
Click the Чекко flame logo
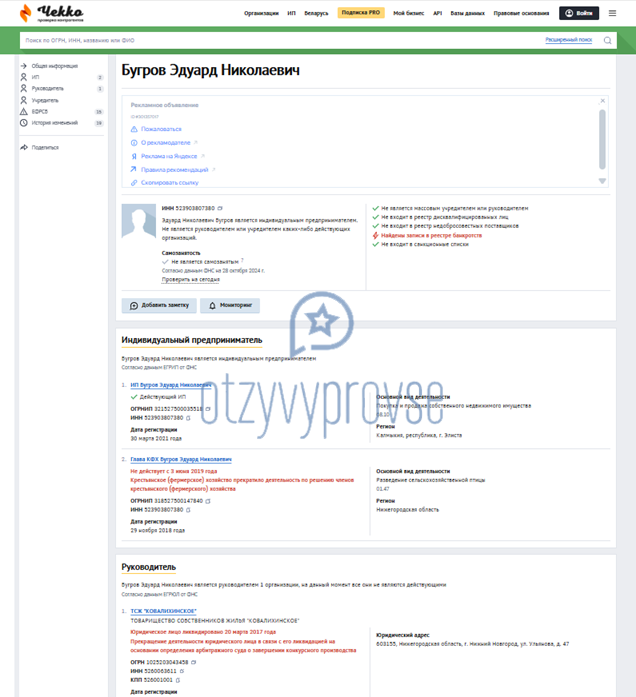26,13
